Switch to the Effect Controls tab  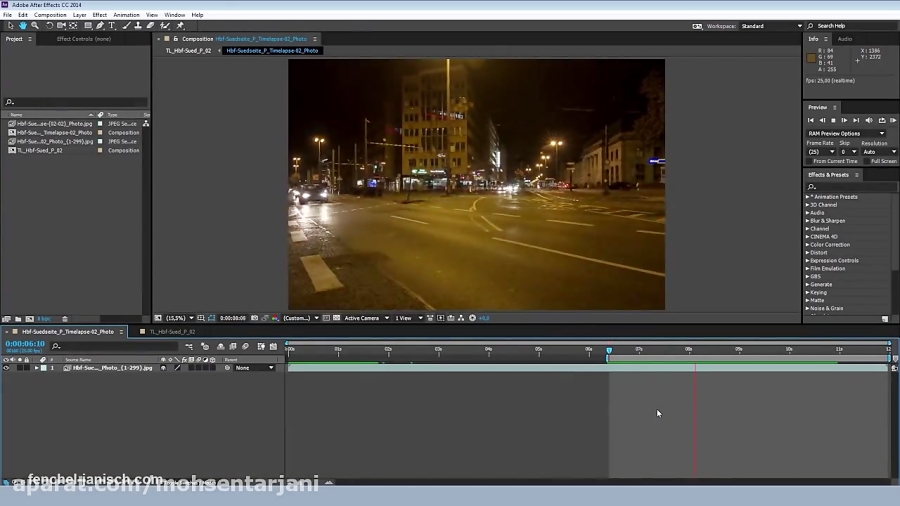point(84,39)
